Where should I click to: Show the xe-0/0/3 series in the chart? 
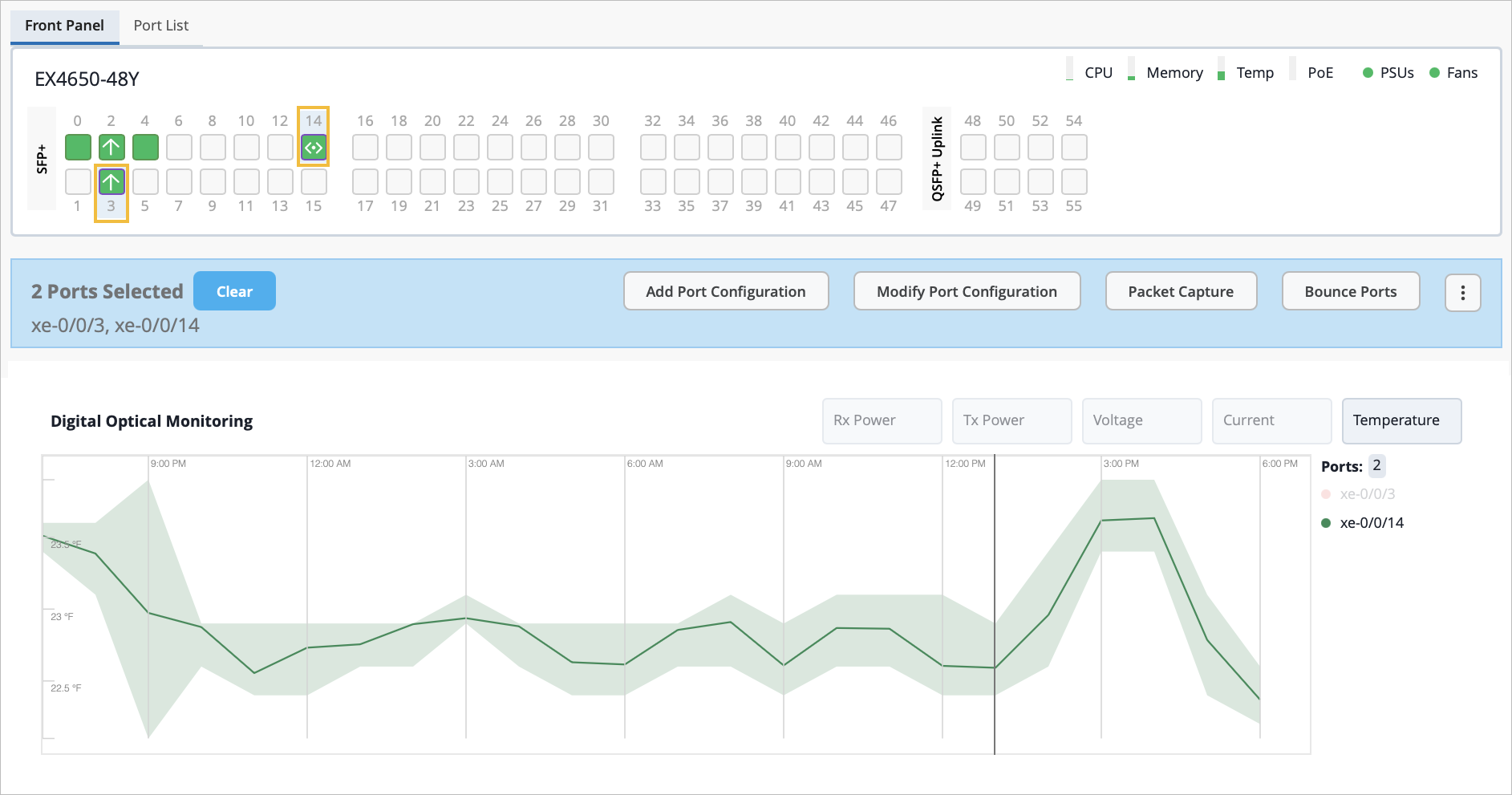(x=1368, y=493)
